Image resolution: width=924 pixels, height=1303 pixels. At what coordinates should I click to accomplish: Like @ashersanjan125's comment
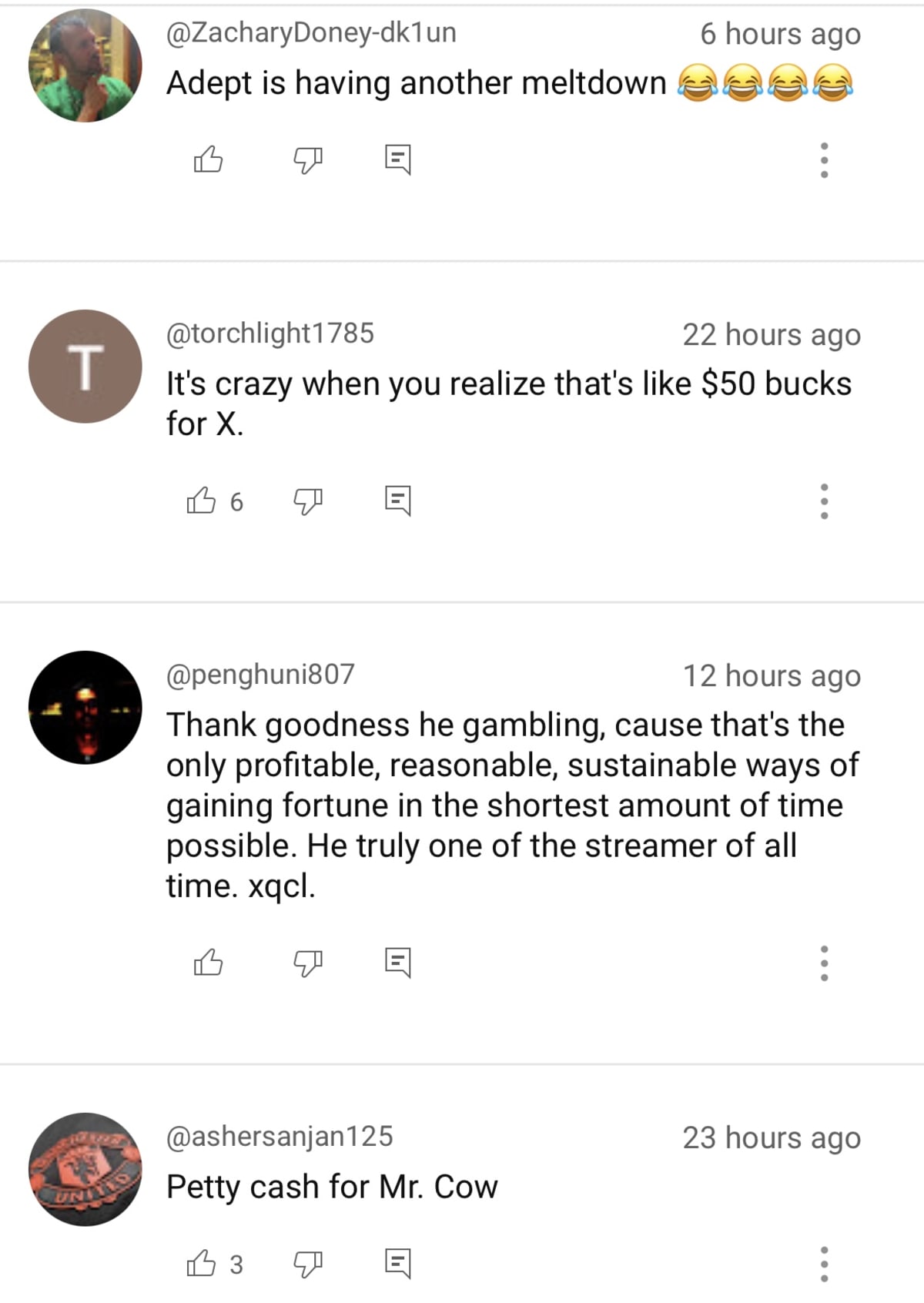pyautogui.click(x=203, y=1261)
